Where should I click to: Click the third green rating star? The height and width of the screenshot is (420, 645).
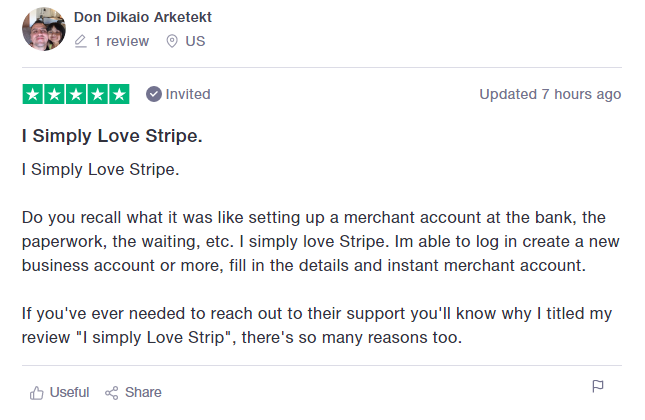click(76, 94)
